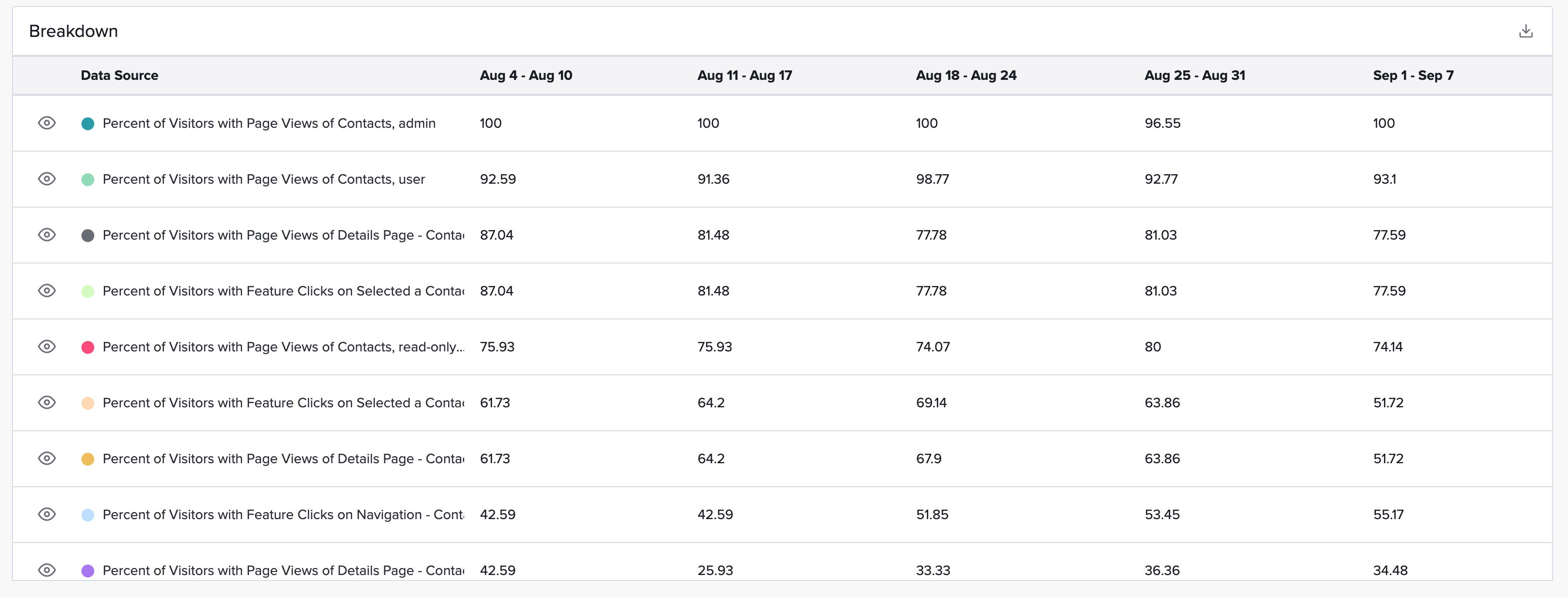
Task: Download the Breakdown table data
Action: tap(1526, 31)
